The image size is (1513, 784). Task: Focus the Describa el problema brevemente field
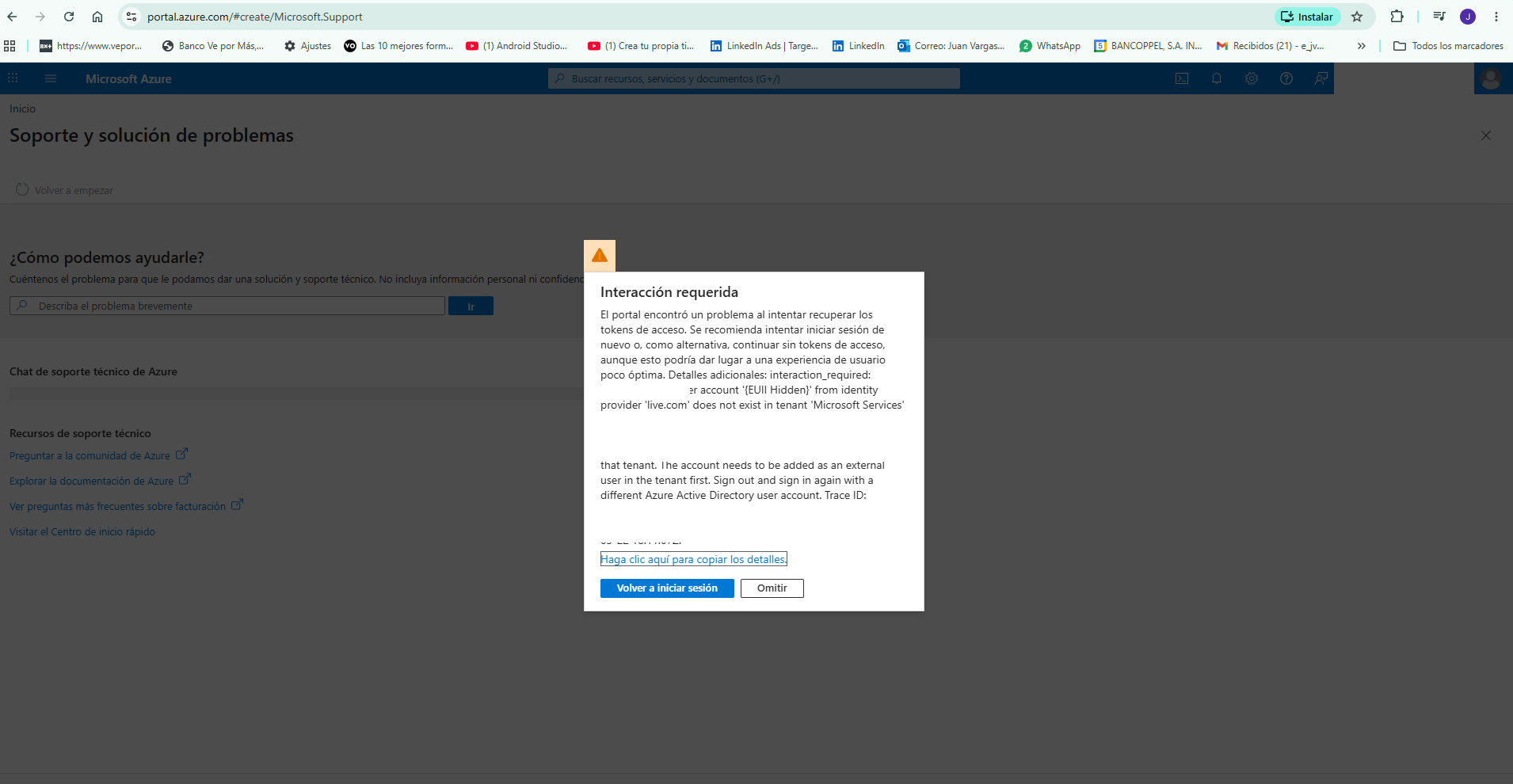point(227,306)
